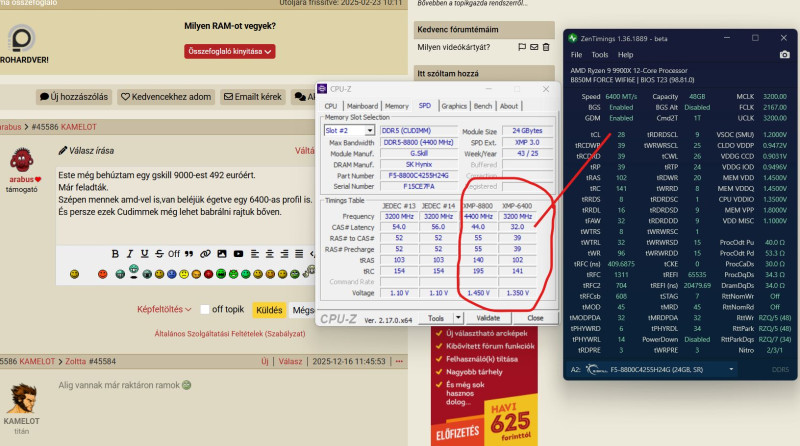Expand the Összefoglaló kinyitása summary
Image resolution: width=800 pixels, height=446 pixels.
(x=230, y=52)
